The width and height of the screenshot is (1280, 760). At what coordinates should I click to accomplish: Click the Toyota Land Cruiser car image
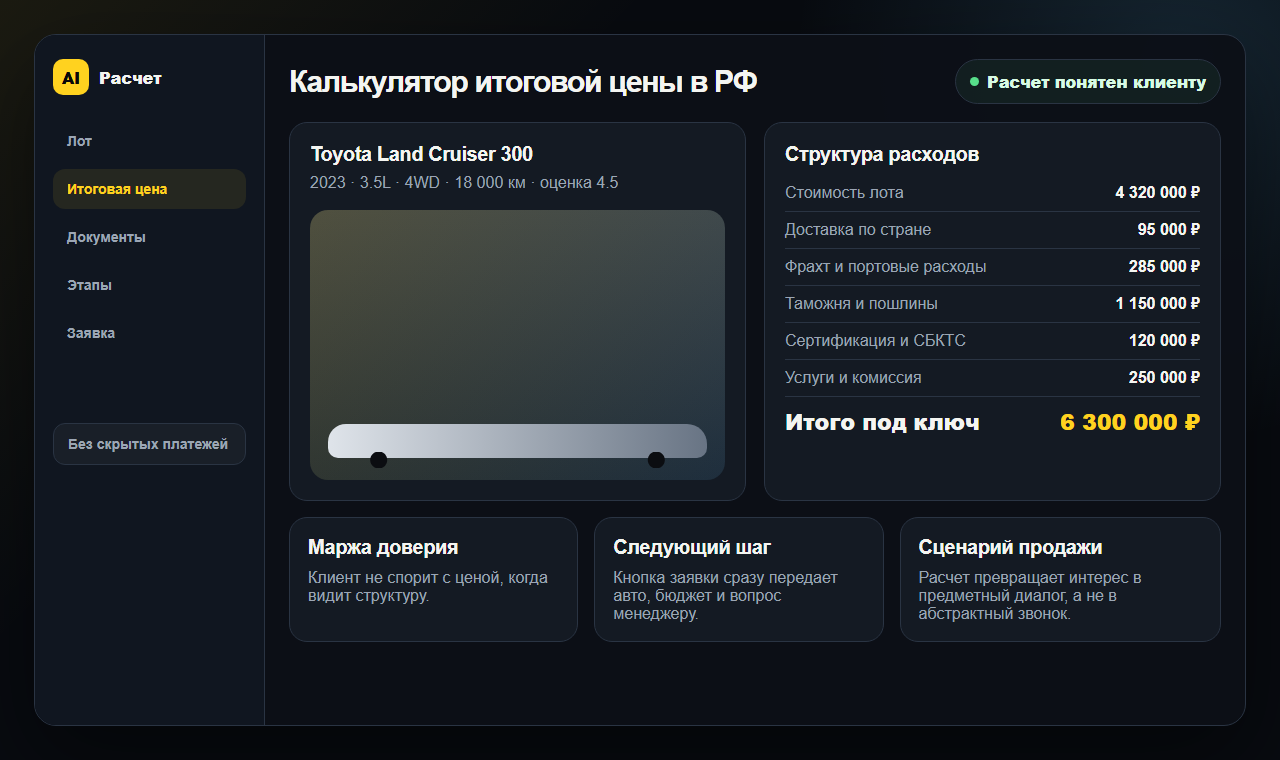[x=517, y=345]
